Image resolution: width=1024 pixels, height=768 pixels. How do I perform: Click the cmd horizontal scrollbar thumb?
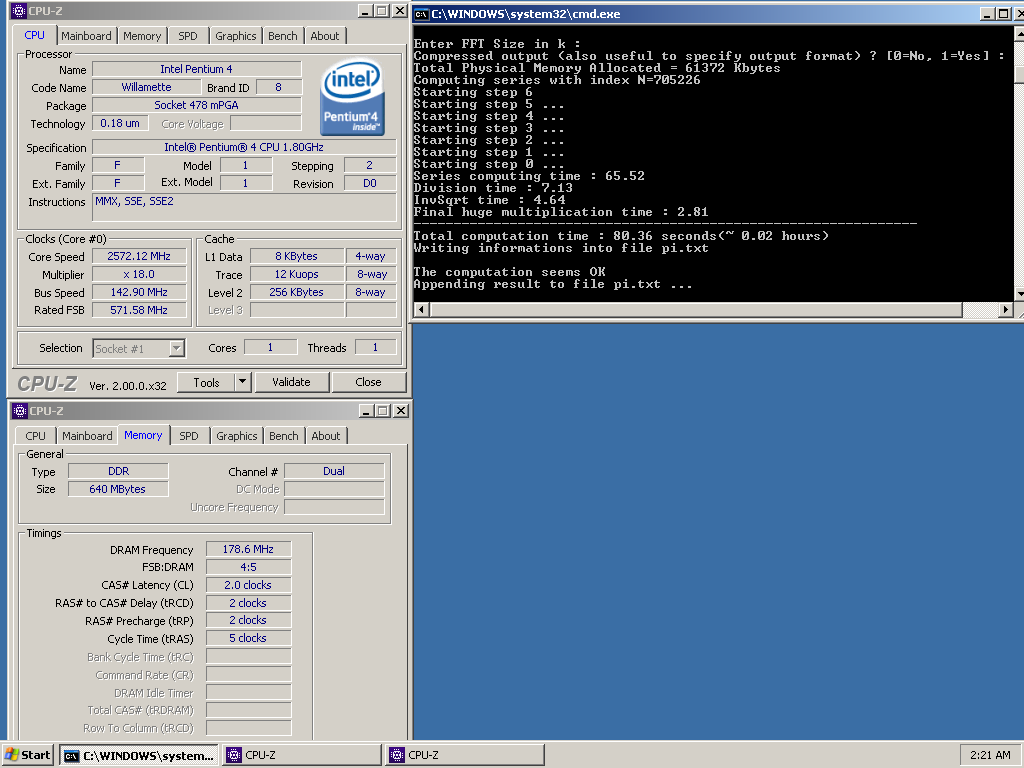click(x=696, y=310)
